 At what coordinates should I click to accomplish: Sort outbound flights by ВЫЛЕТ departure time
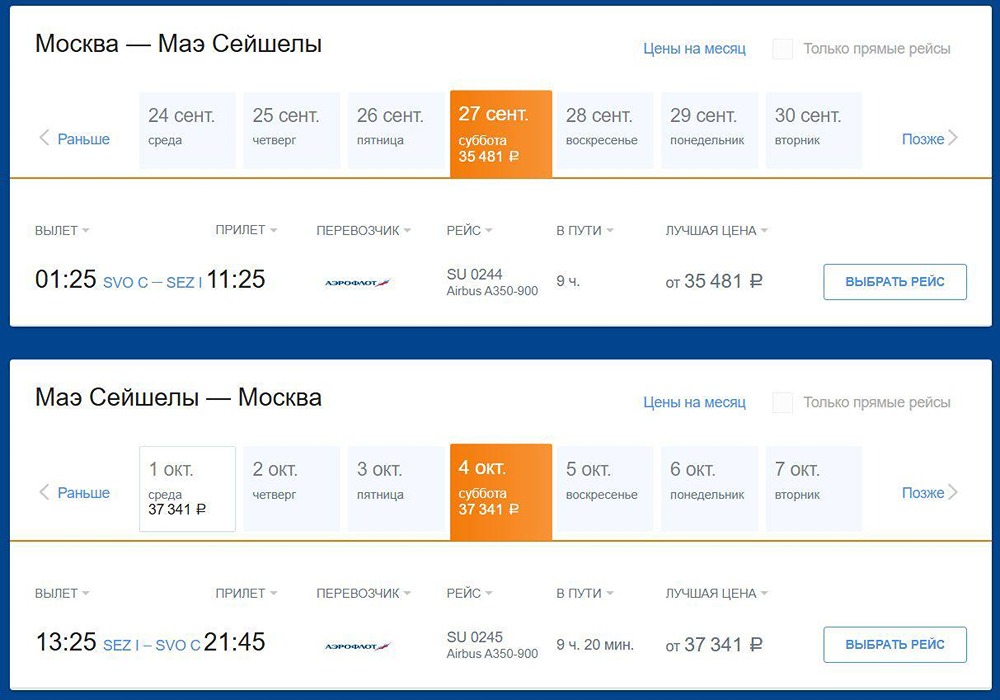[62, 231]
